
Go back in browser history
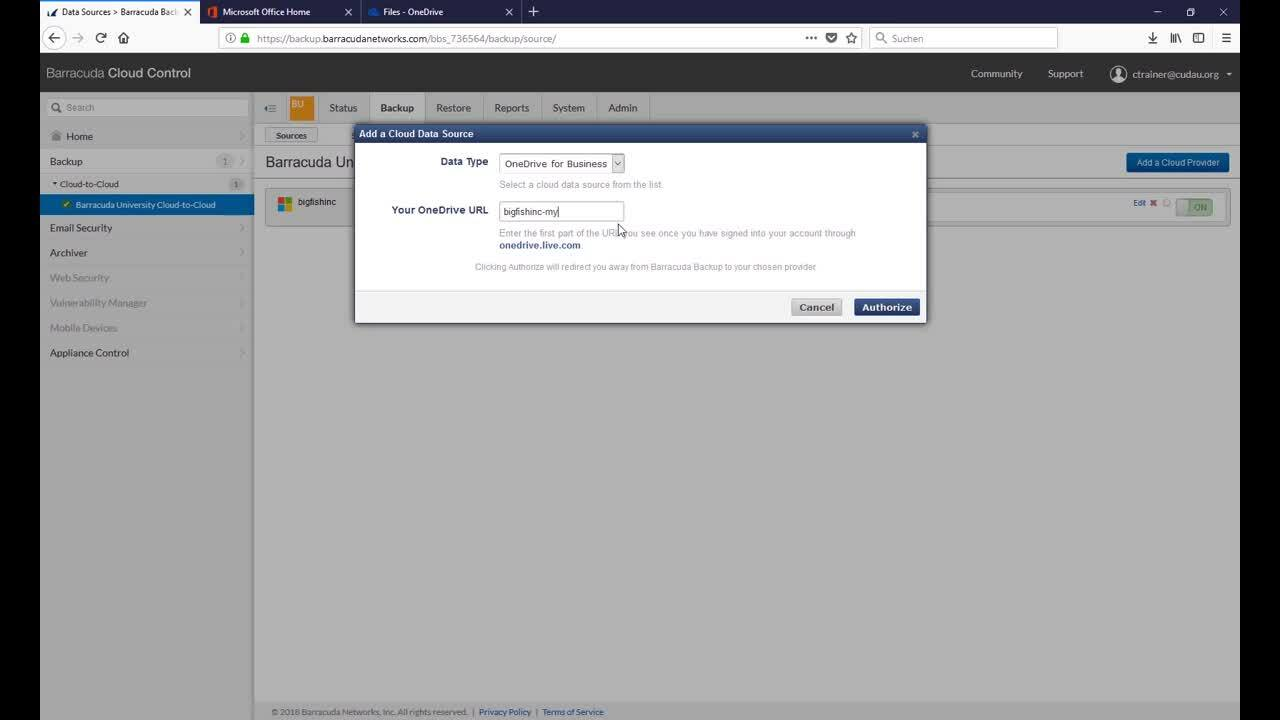pyautogui.click(x=54, y=38)
